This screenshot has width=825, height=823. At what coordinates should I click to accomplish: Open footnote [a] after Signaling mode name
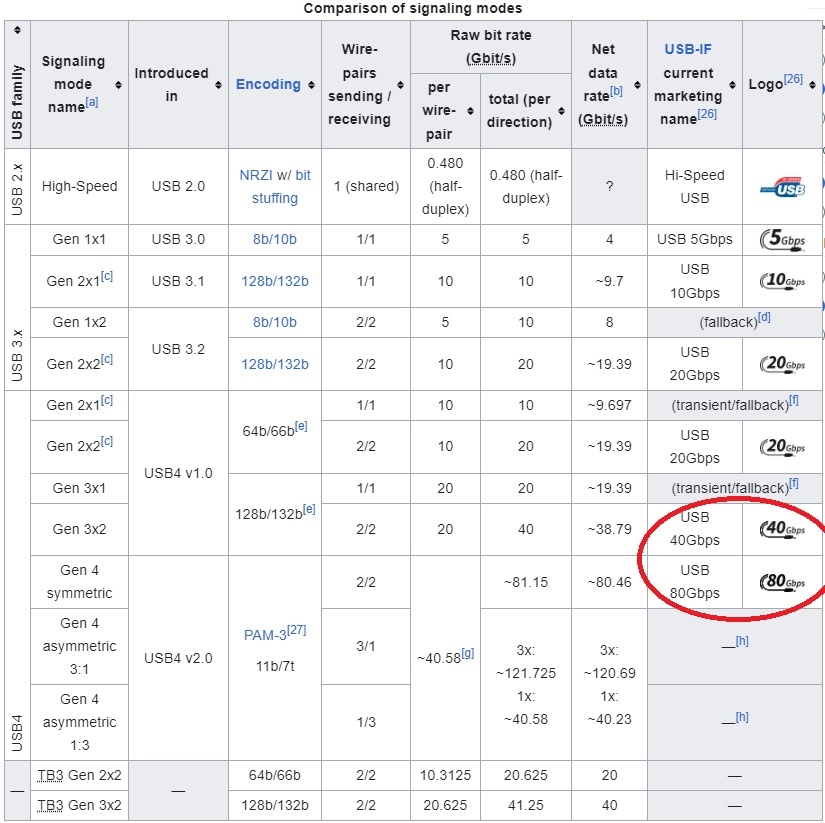[x=92, y=102]
